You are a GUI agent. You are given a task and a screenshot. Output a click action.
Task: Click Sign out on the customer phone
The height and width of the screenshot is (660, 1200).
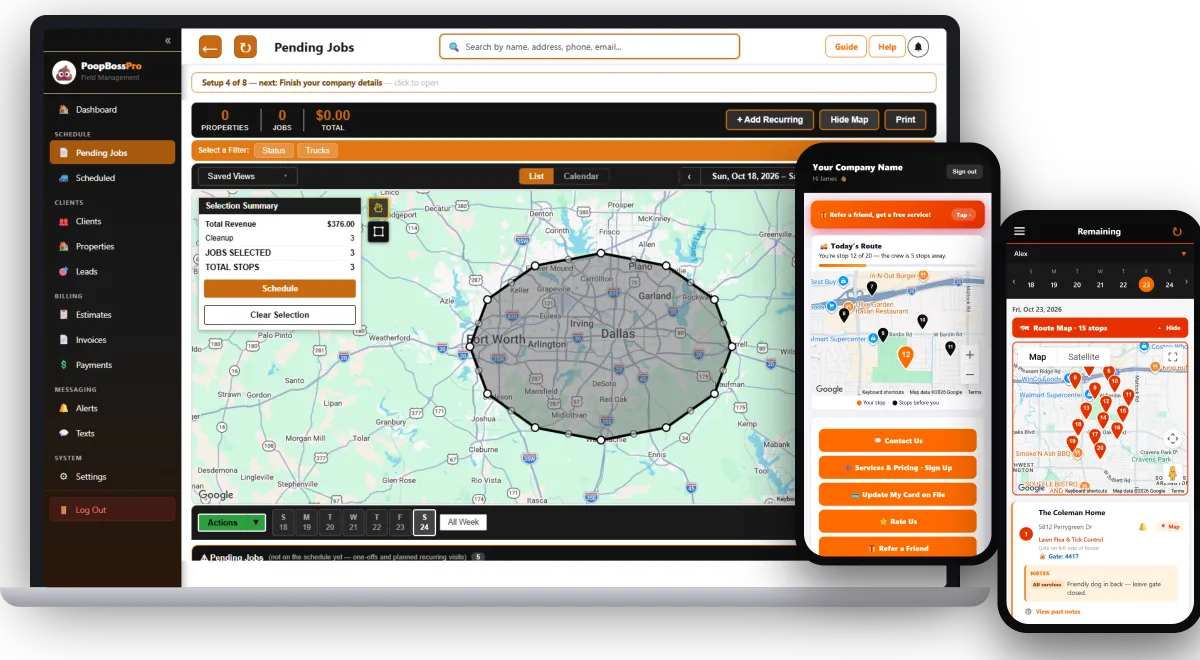[x=964, y=172]
